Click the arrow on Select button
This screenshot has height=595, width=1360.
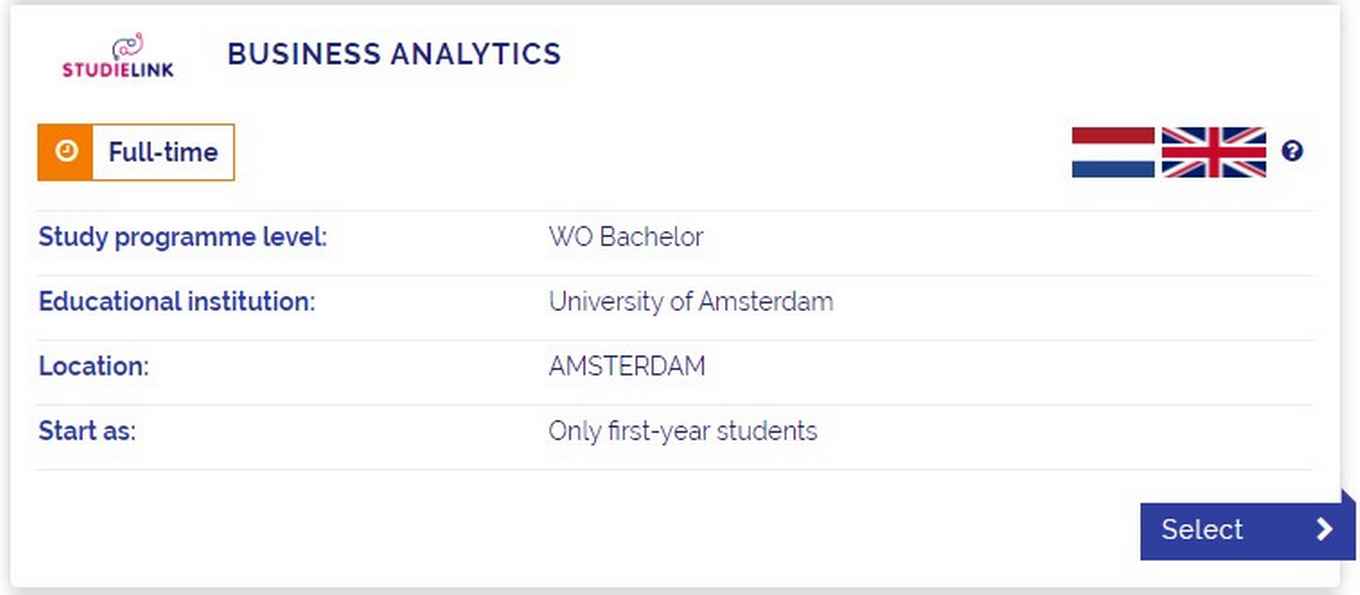(1325, 529)
